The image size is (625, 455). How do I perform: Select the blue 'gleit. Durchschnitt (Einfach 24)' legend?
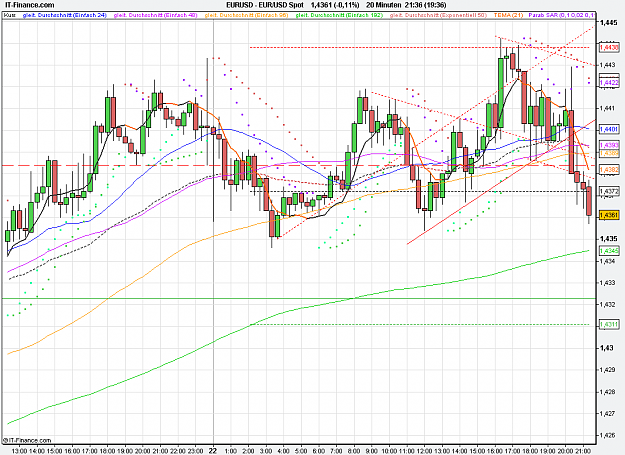click(65, 15)
